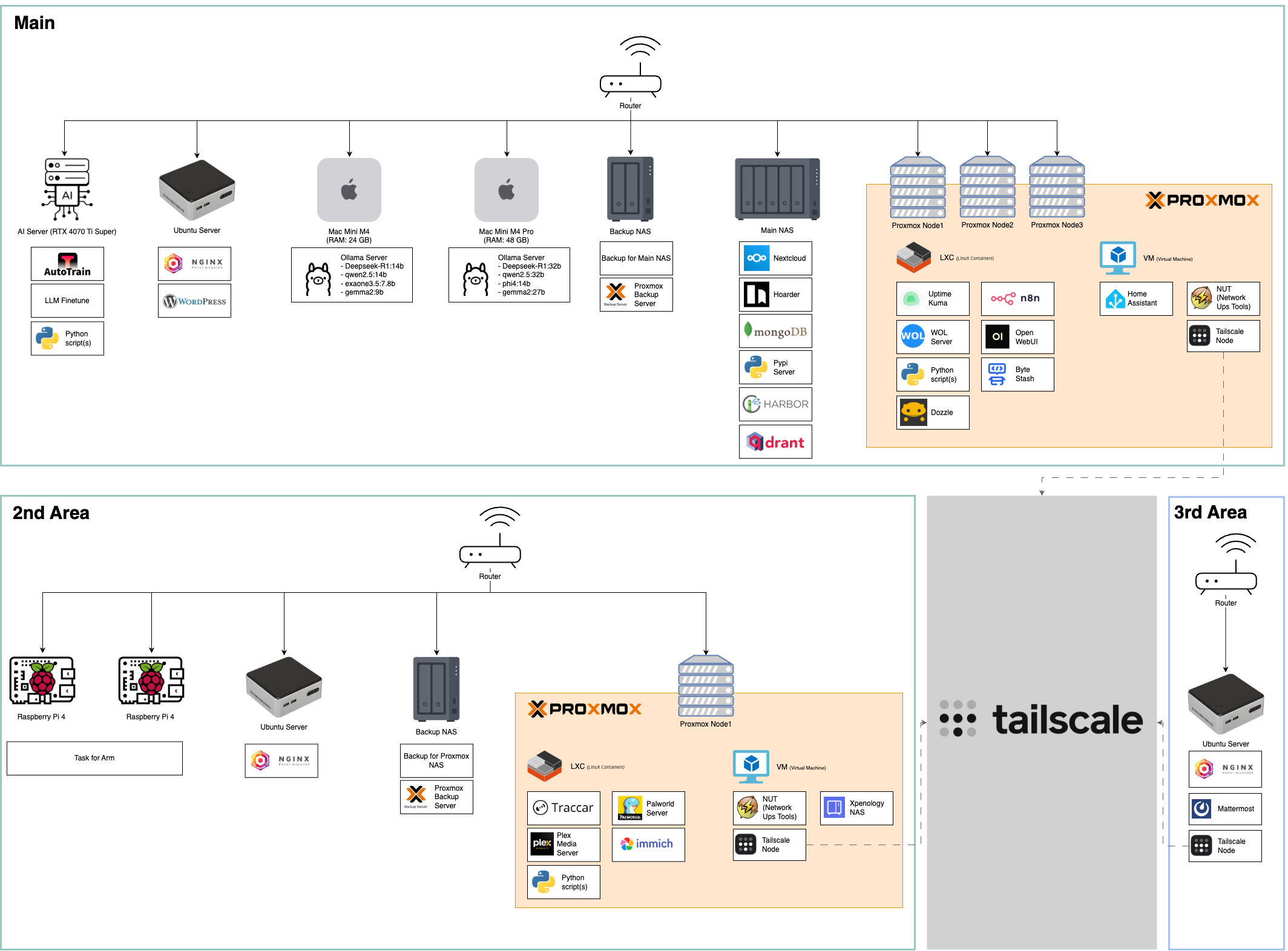Viewport: 1288px width, 951px height.
Task: Select the Mattermost box in 3rd Area
Action: click(1225, 809)
